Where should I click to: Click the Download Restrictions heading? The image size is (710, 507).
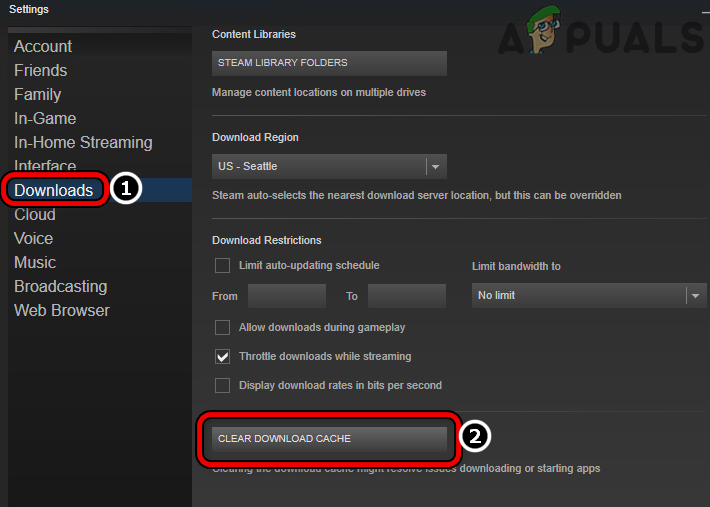(267, 240)
